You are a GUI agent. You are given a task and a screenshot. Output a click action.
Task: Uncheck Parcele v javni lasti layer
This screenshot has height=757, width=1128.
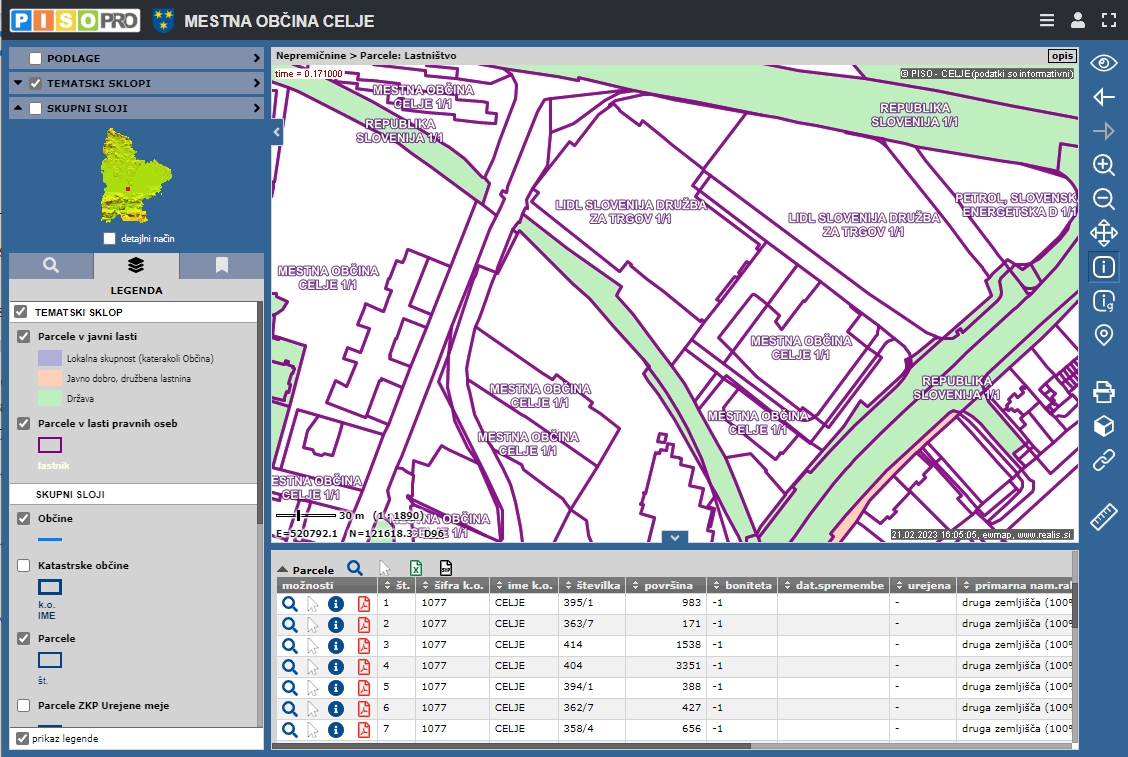pyautogui.click(x=24, y=337)
